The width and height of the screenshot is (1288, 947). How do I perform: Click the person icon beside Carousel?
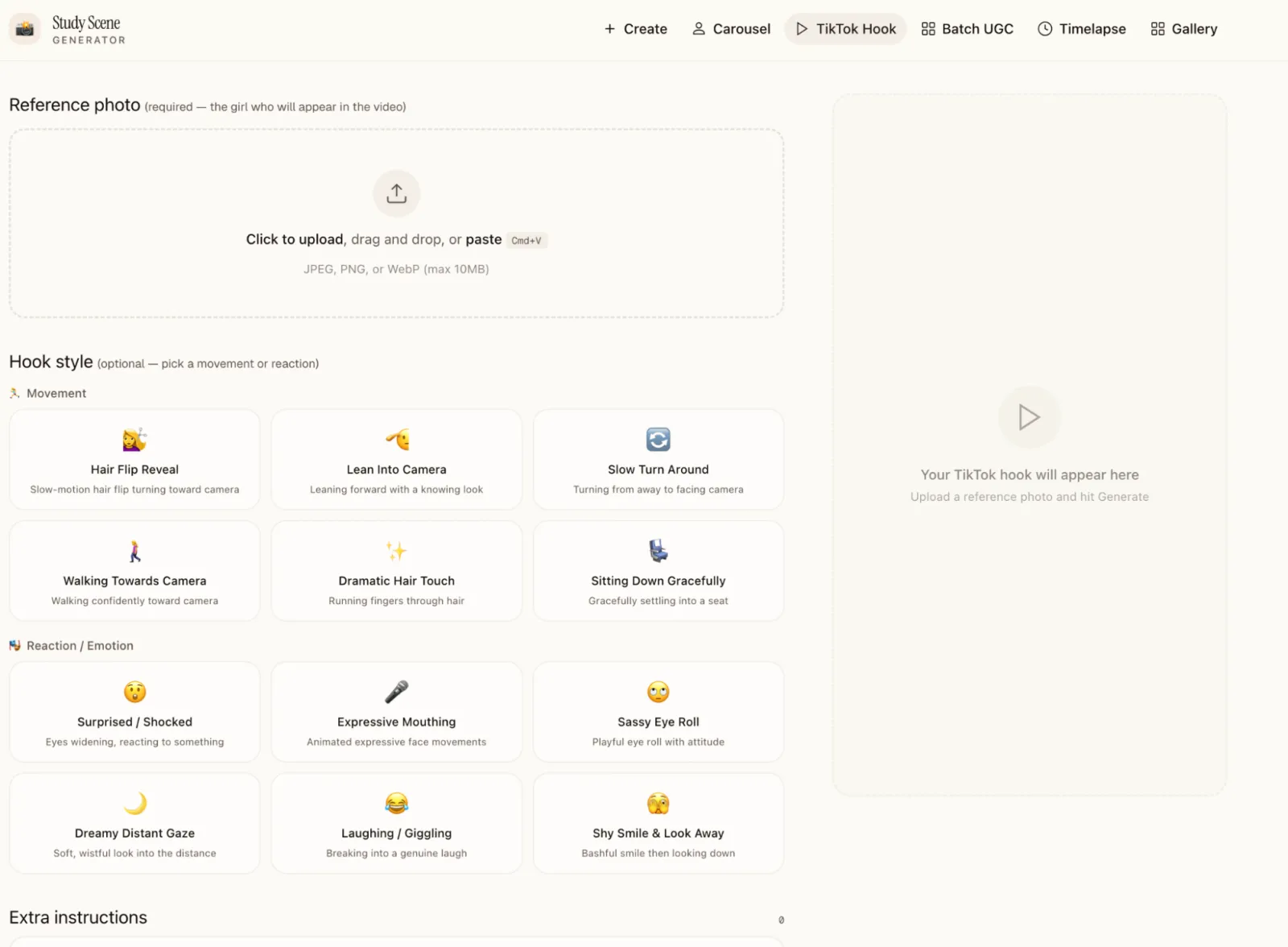coord(699,29)
